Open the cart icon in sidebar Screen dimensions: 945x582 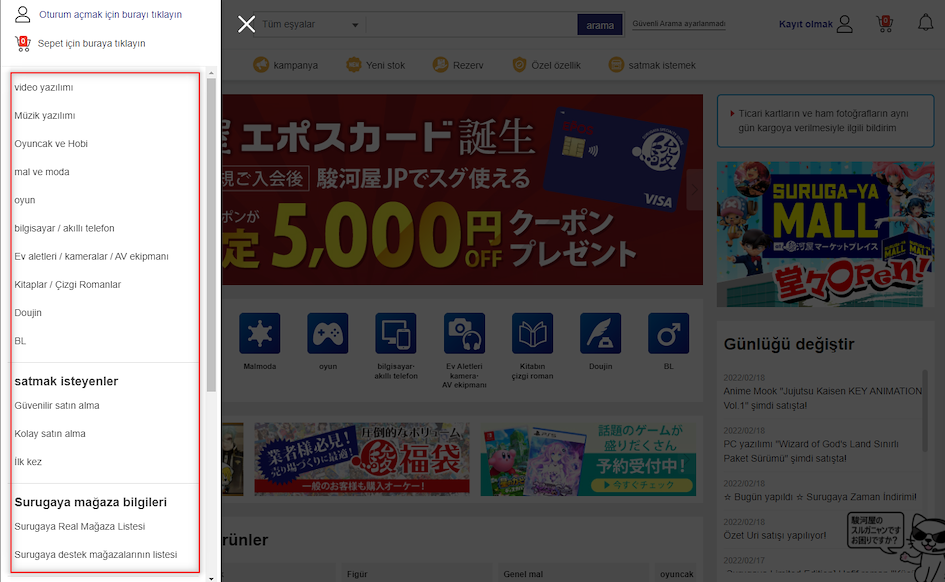coord(22,43)
